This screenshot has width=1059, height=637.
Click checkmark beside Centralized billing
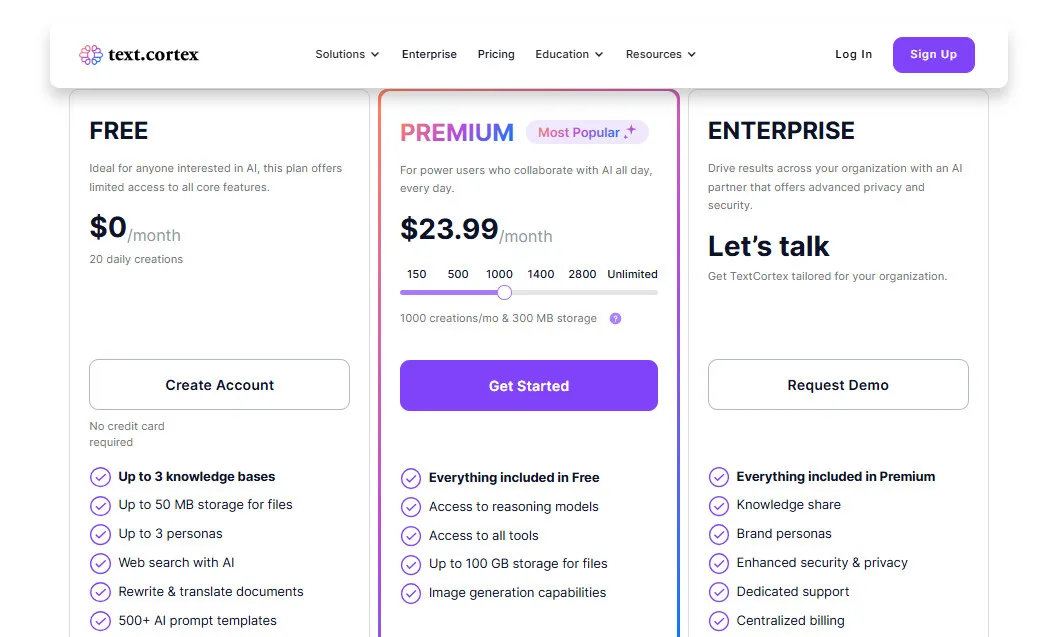(719, 621)
